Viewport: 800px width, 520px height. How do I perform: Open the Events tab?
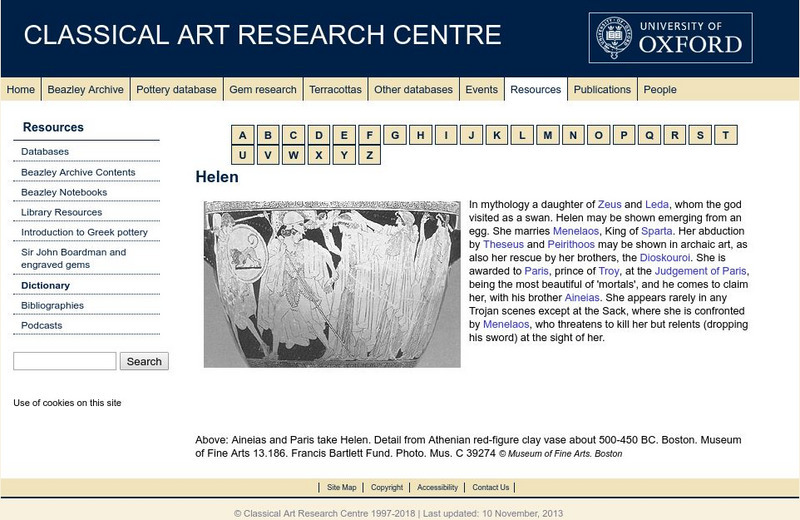point(481,90)
